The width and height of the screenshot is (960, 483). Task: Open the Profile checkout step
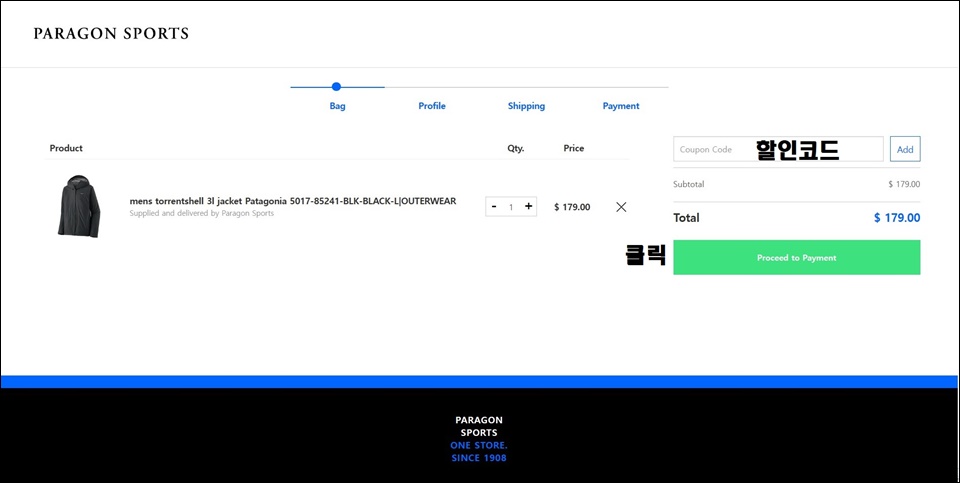[432, 106]
